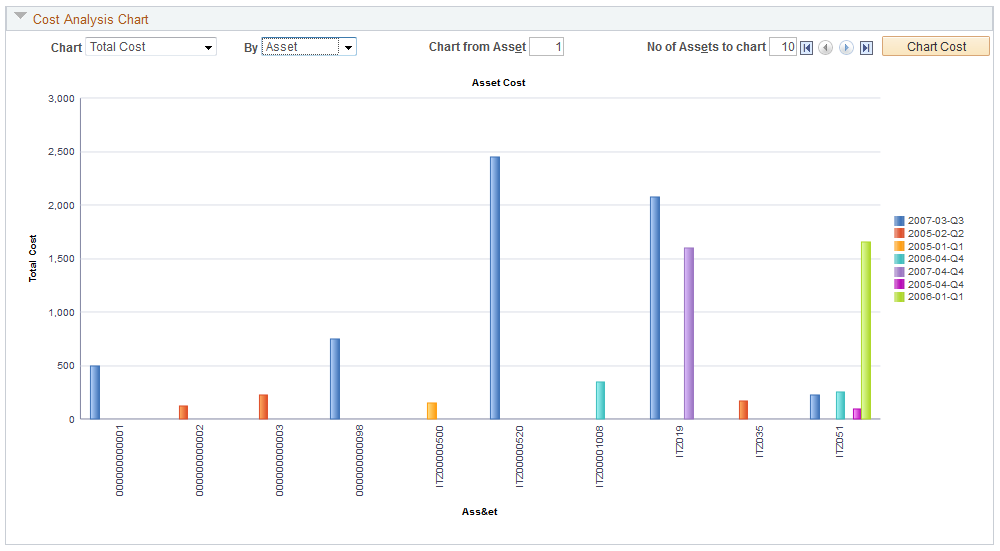Click the 2007-03-Q3 legend swatch

tap(899, 221)
